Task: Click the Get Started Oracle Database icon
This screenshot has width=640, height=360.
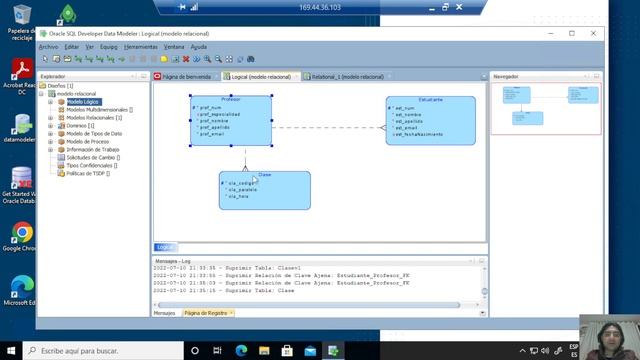Action: [20, 186]
